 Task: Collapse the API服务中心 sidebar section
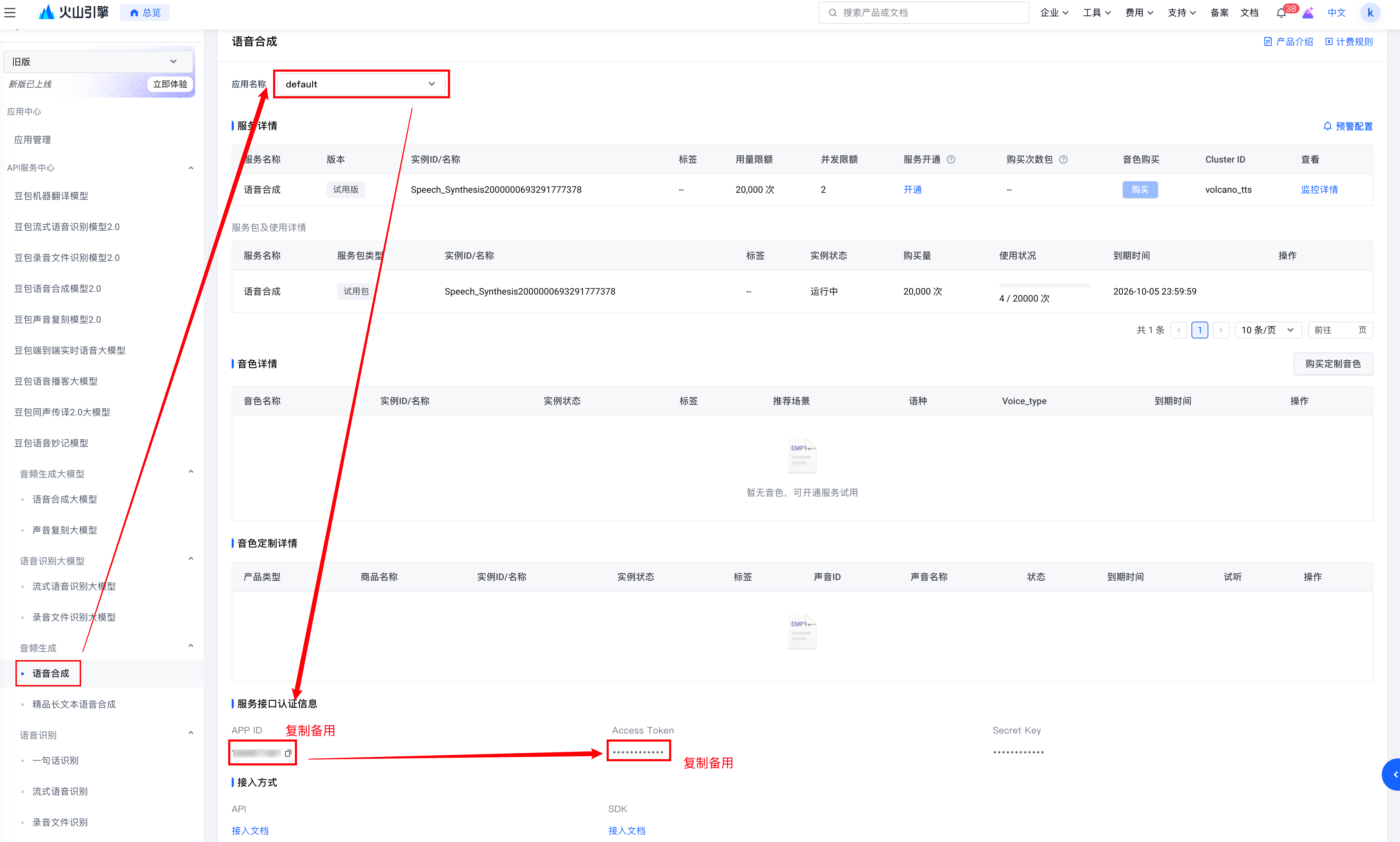tap(191, 168)
